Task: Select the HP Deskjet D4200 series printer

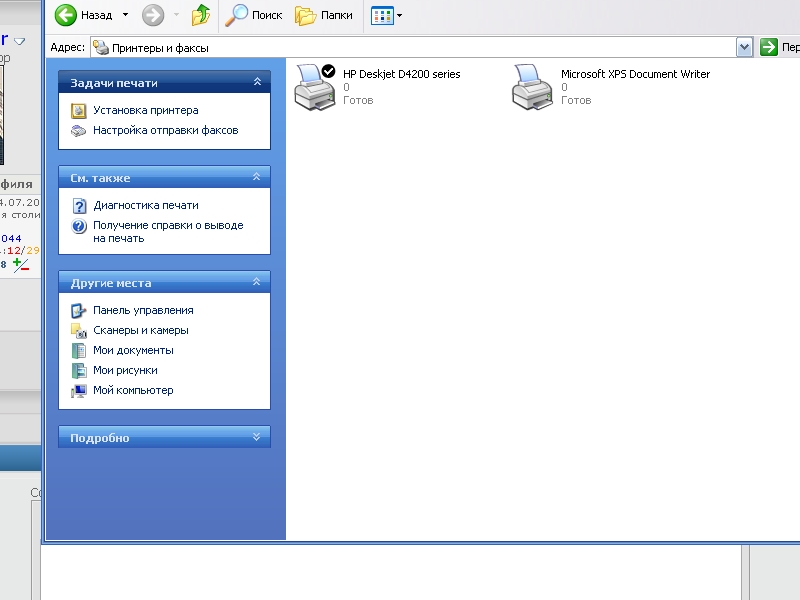Action: click(316, 86)
